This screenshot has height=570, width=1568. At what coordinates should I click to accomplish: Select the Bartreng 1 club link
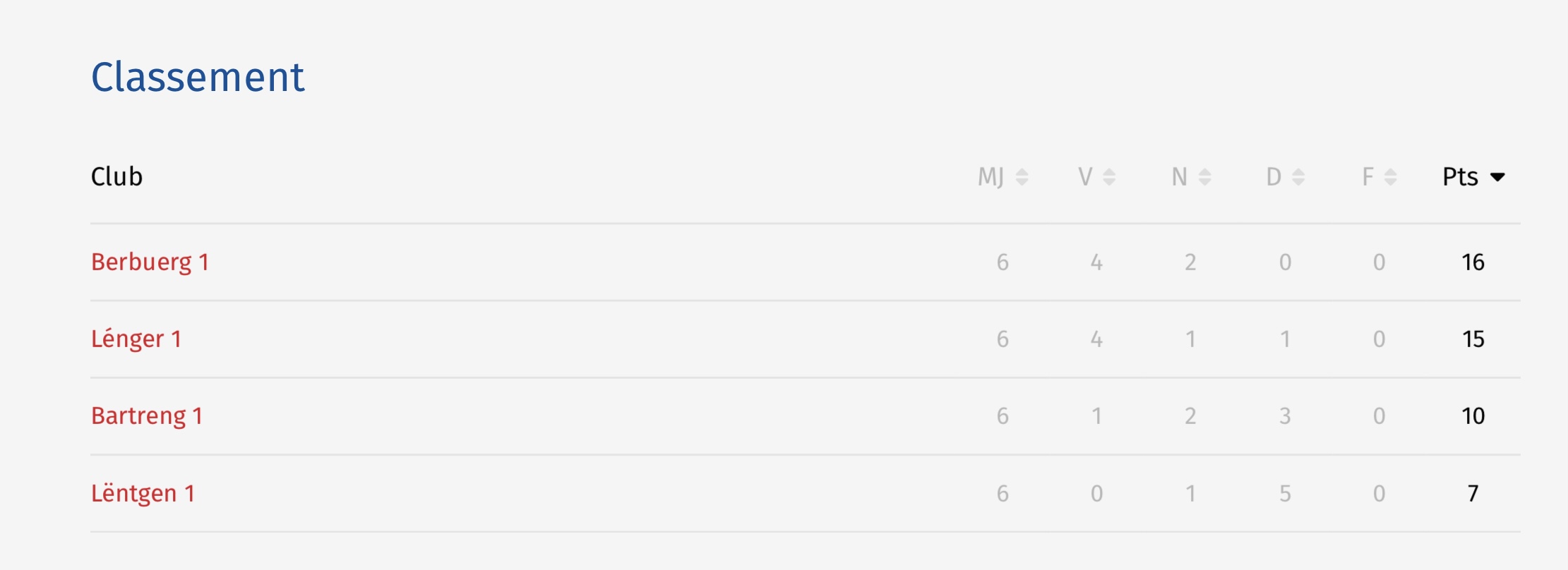pyautogui.click(x=147, y=416)
